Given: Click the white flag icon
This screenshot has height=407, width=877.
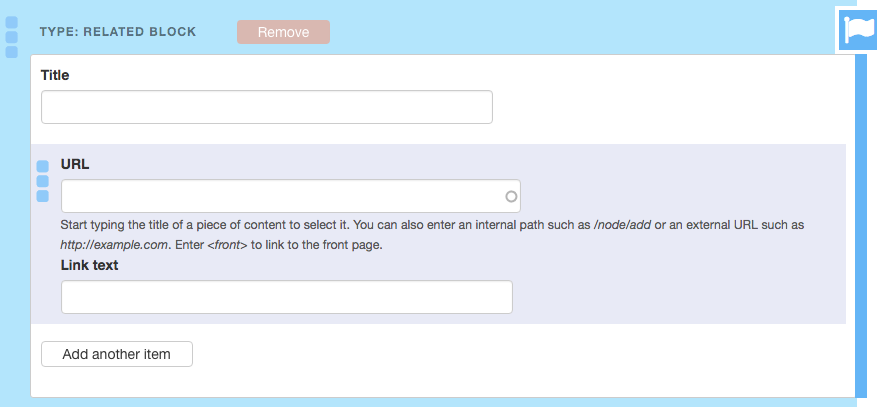Looking at the screenshot, I should 857,29.
